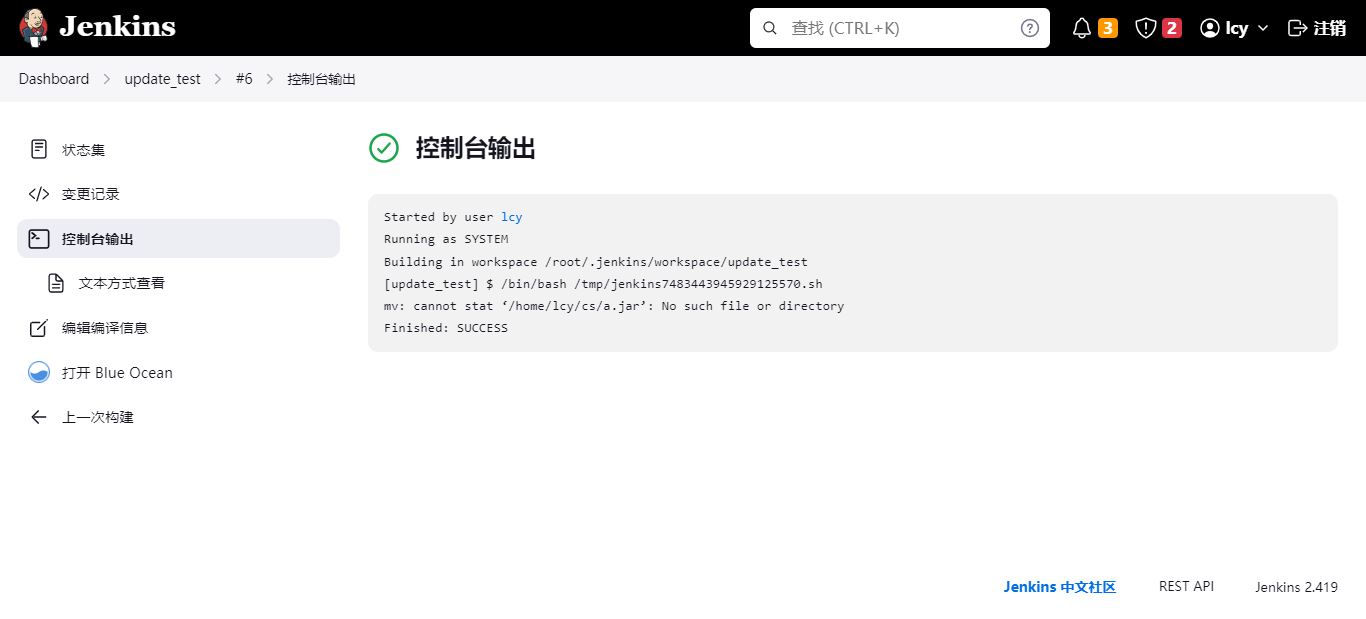Open search help question mark icon
The width and height of the screenshot is (1366, 619).
tap(1030, 28)
